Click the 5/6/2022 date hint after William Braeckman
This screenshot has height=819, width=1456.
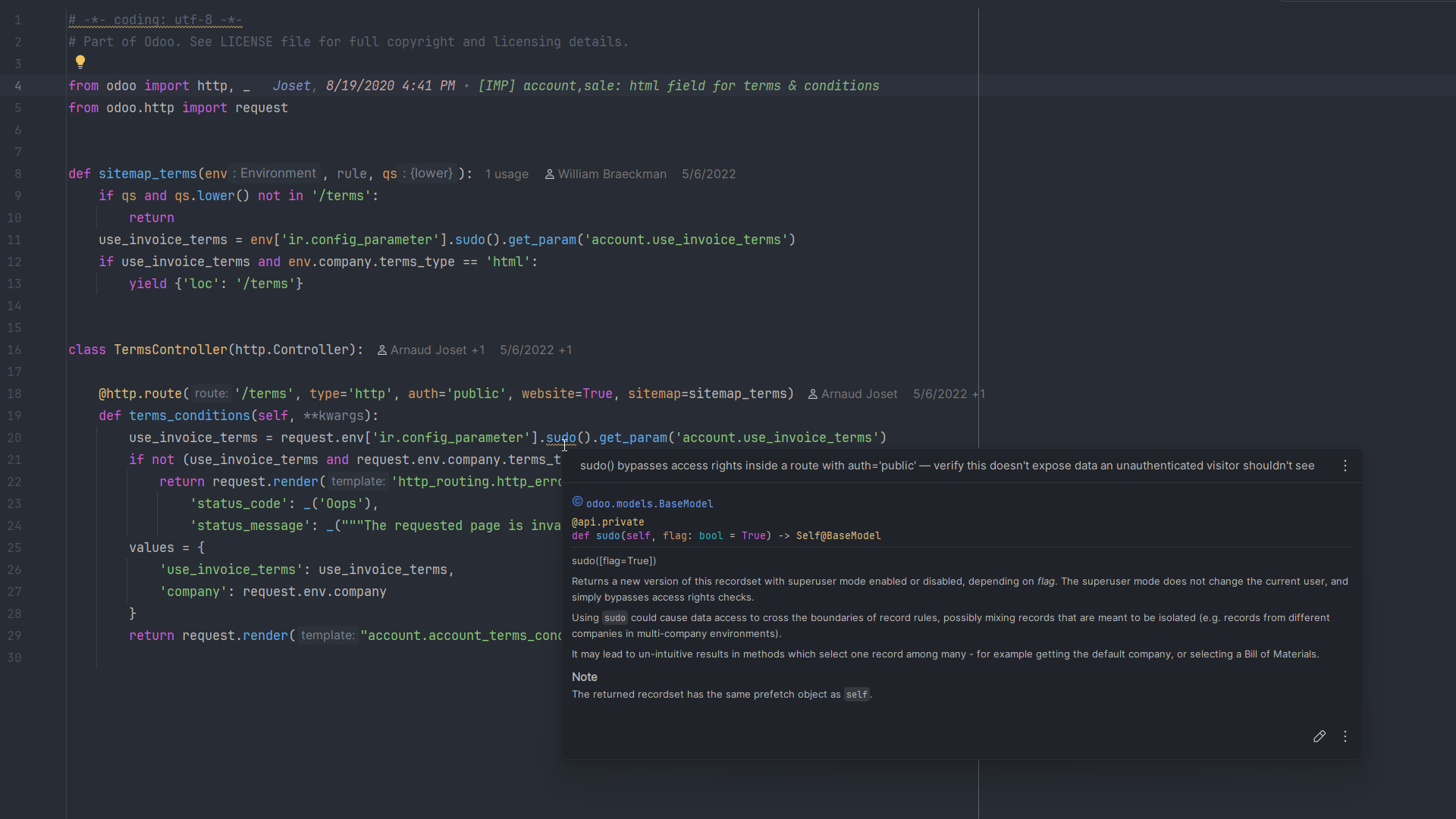click(x=709, y=174)
